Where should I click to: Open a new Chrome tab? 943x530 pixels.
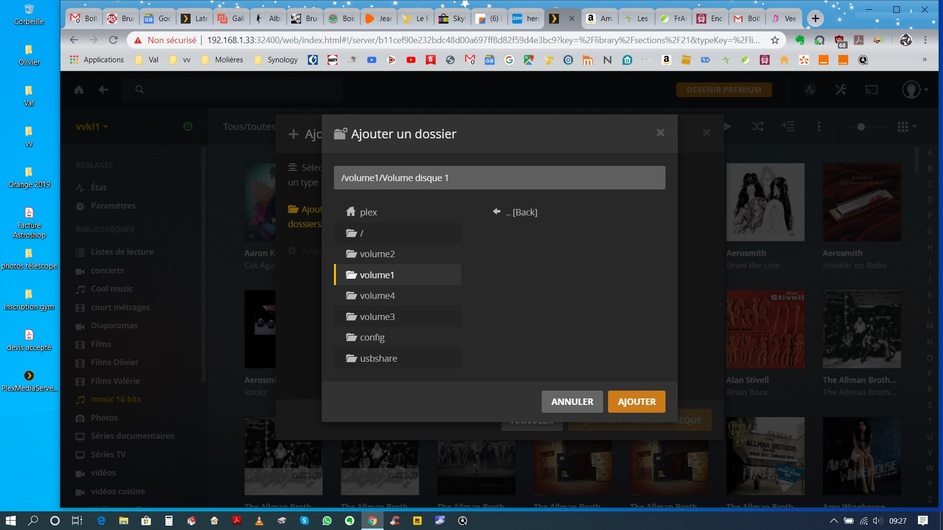(816, 19)
